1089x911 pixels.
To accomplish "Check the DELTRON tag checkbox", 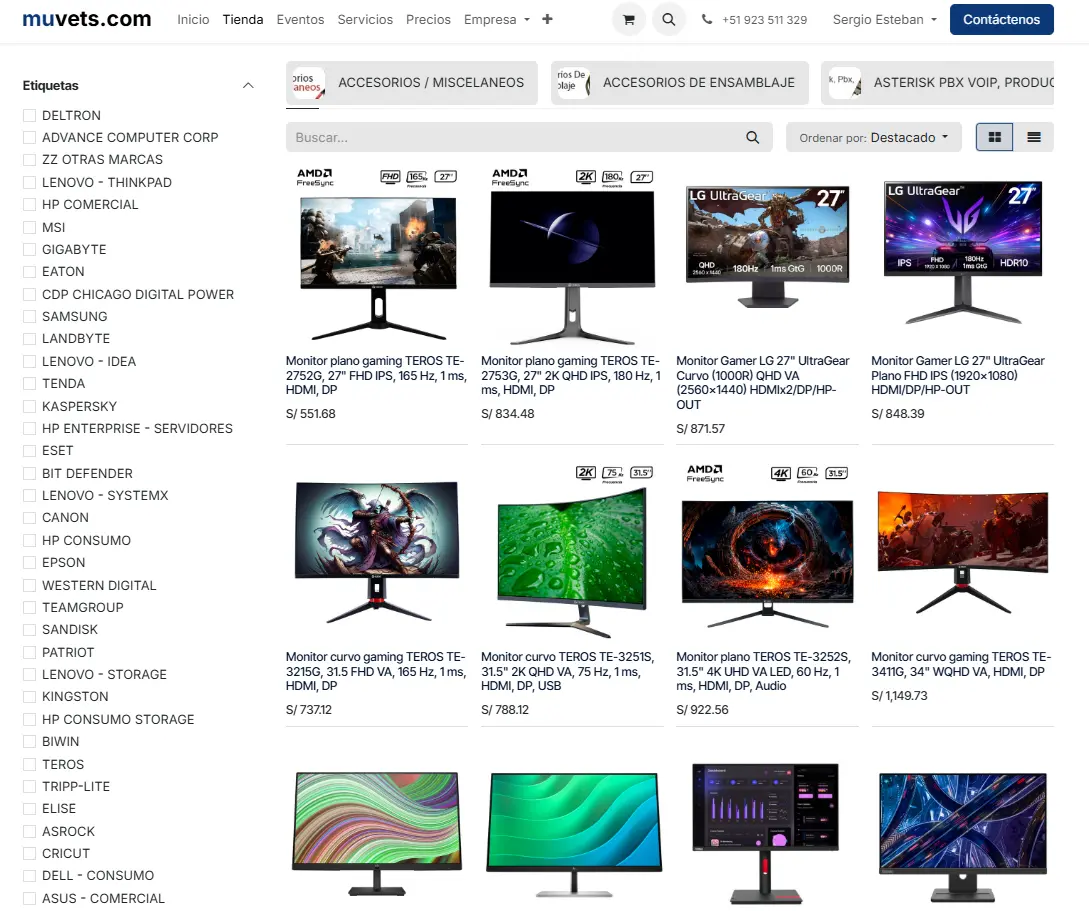I will tap(29, 115).
